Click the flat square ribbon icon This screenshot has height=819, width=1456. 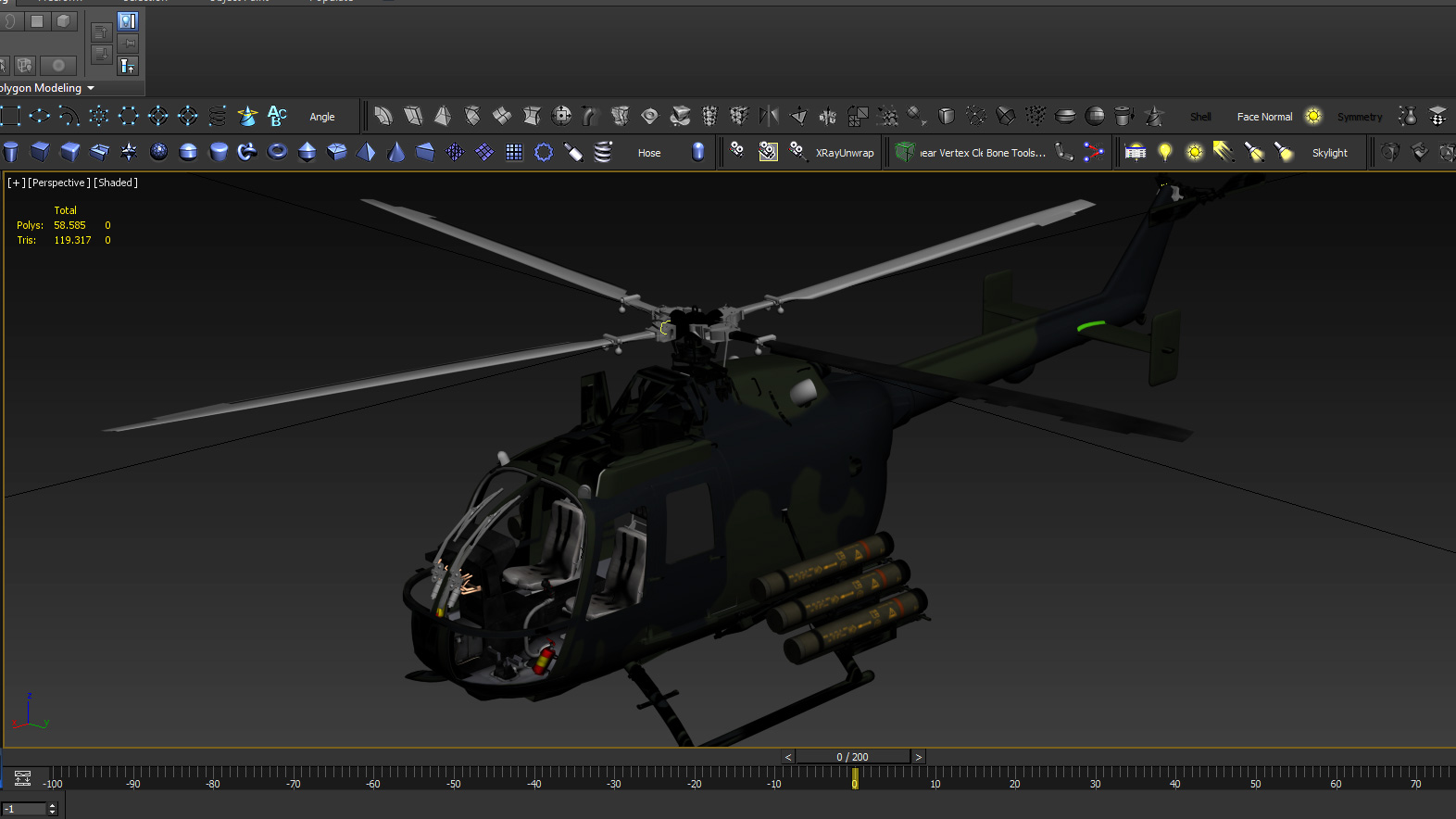click(x=37, y=20)
